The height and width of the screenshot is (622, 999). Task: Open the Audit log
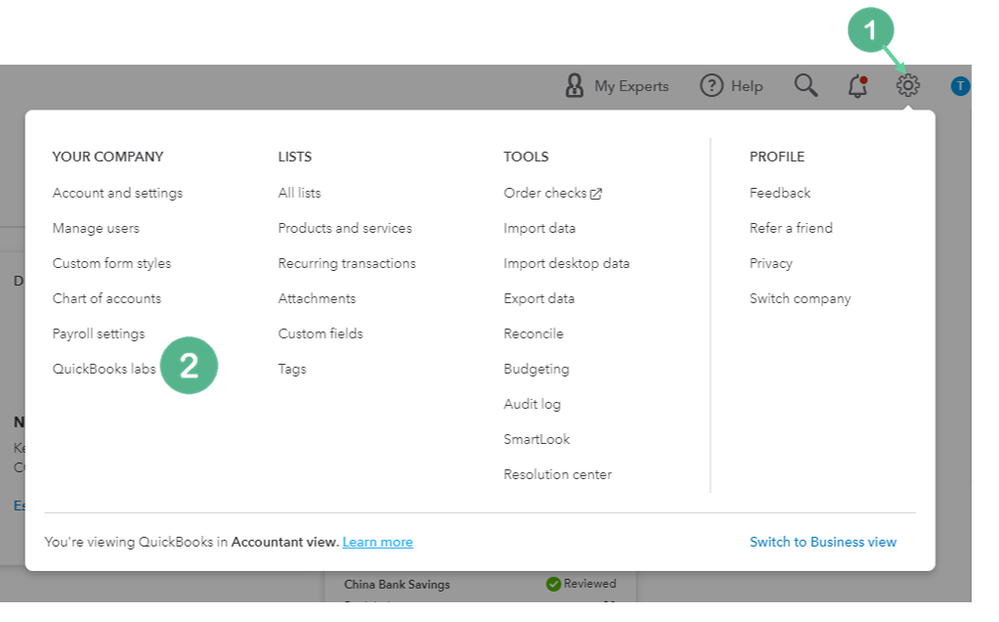click(x=532, y=404)
